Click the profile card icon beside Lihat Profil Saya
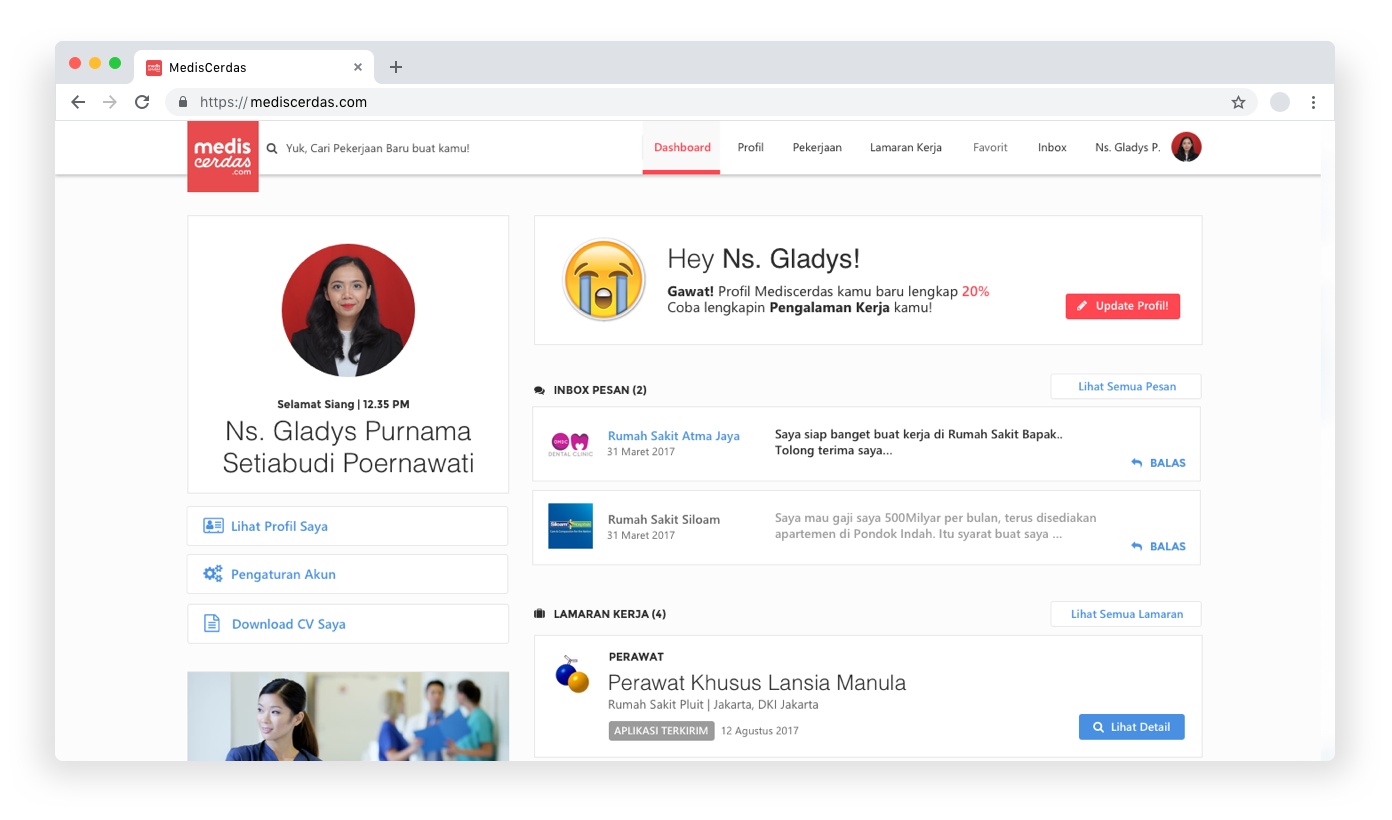The height and width of the screenshot is (820, 1392). pos(213,526)
